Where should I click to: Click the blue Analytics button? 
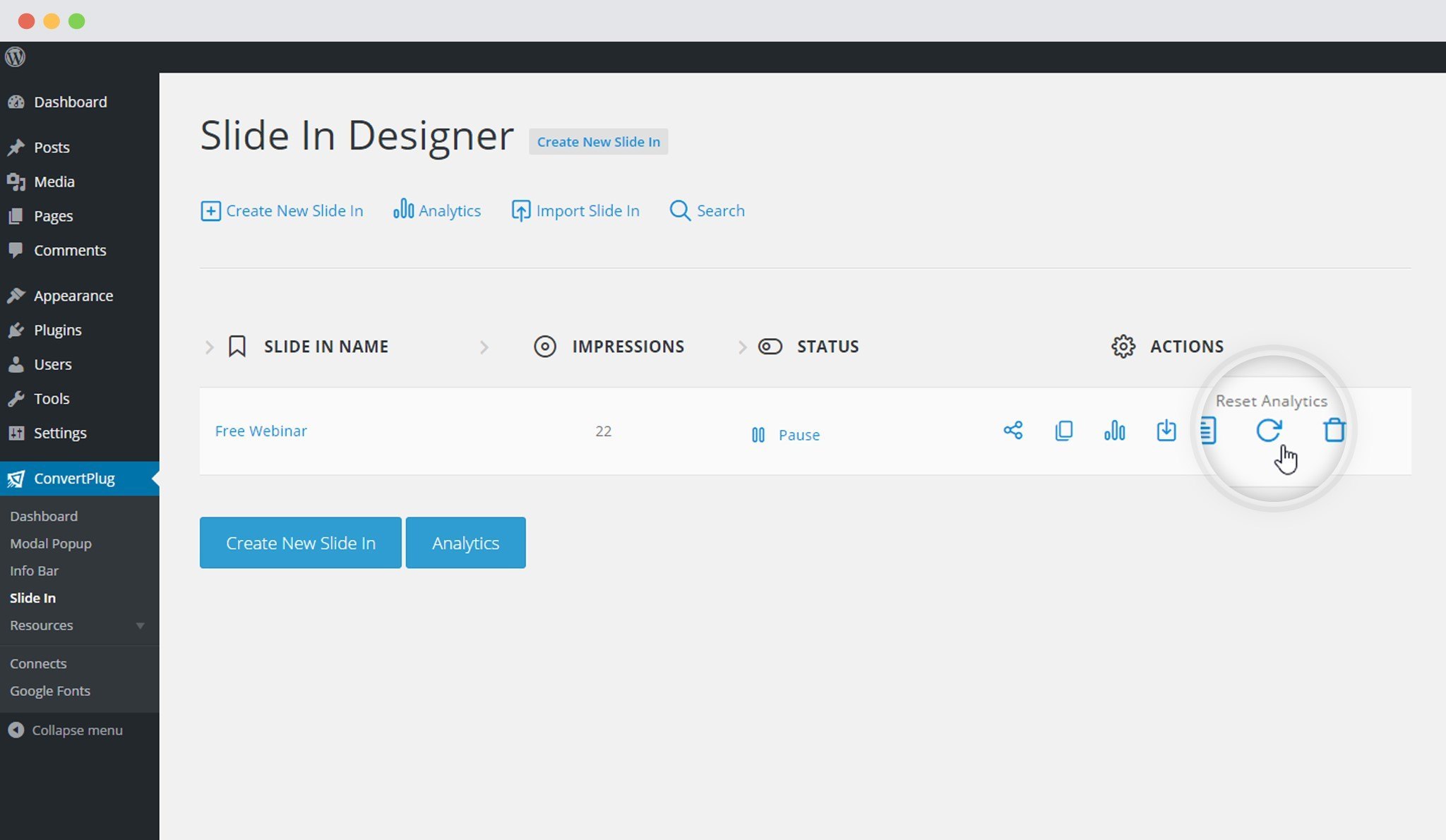(x=465, y=543)
